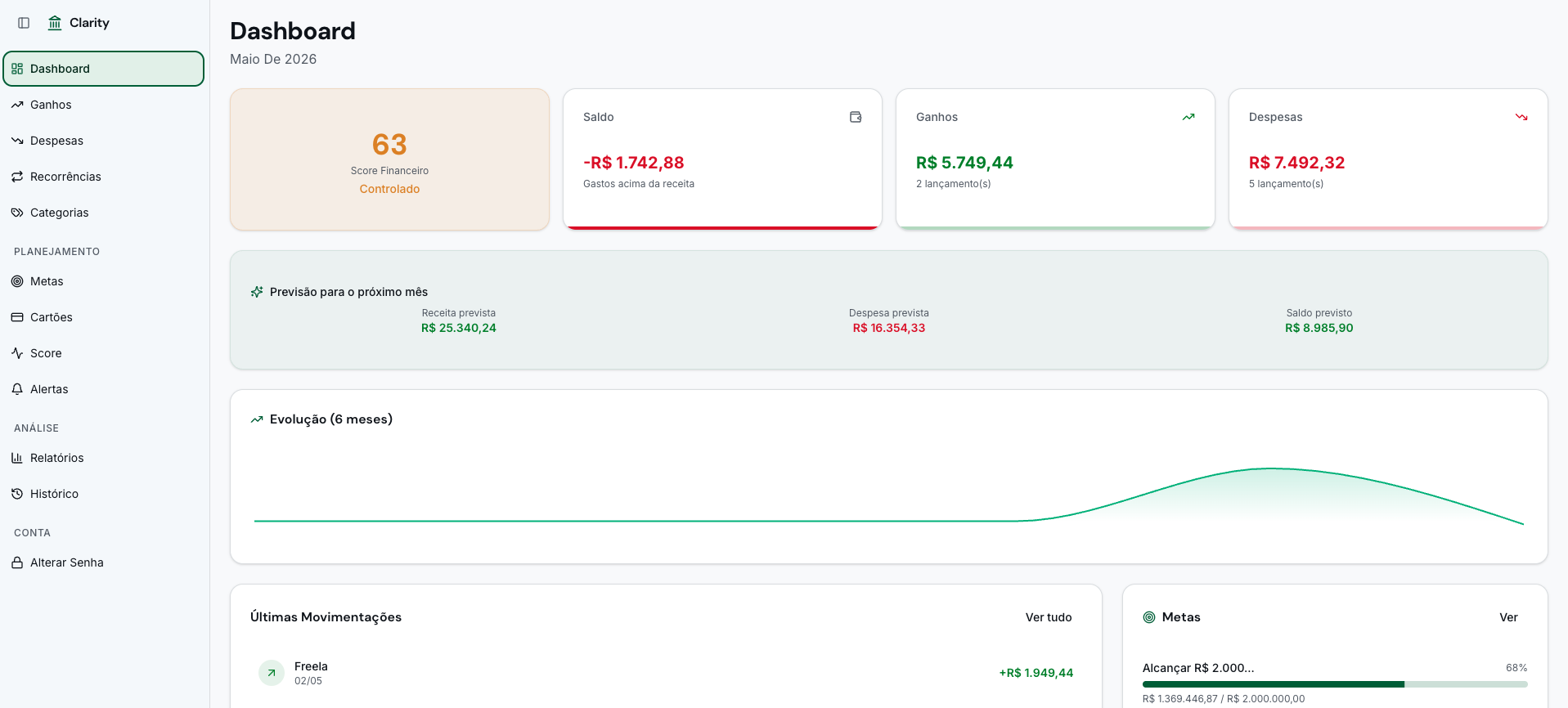This screenshot has height=708, width=1568.
Task: Go to Despesas in the sidebar
Action: (x=104, y=141)
